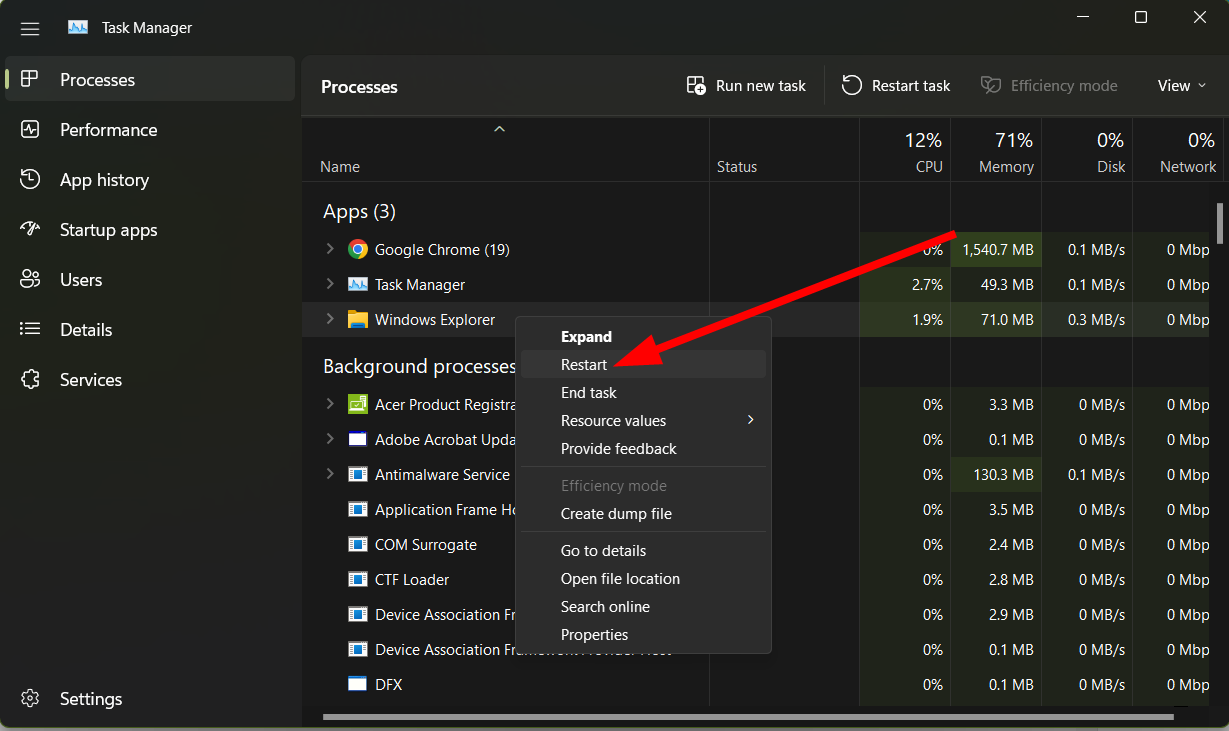Image resolution: width=1229 pixels, height=731 pixels.
Task: Sort by the Status column header
Action: pyautogui.click(x=784, y=150)
